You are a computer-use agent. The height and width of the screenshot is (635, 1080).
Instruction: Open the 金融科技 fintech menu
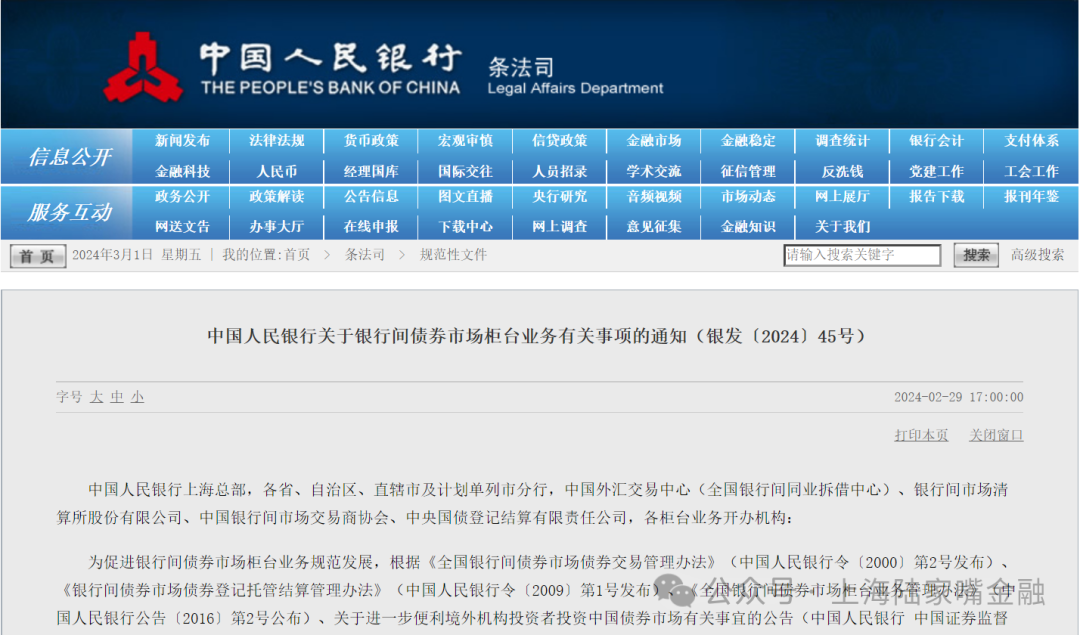[x=183, y=170]
